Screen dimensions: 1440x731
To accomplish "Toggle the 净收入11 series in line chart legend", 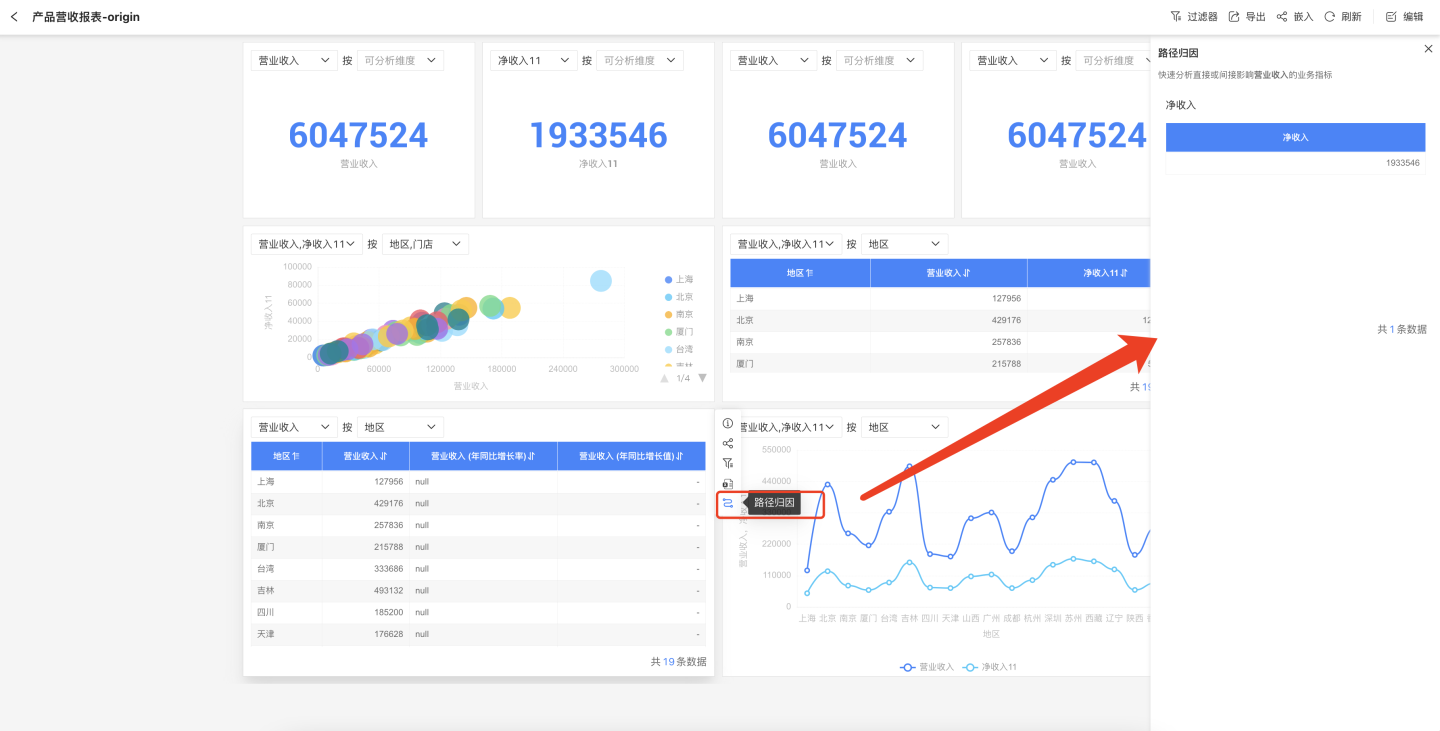I will pos(990,667).
